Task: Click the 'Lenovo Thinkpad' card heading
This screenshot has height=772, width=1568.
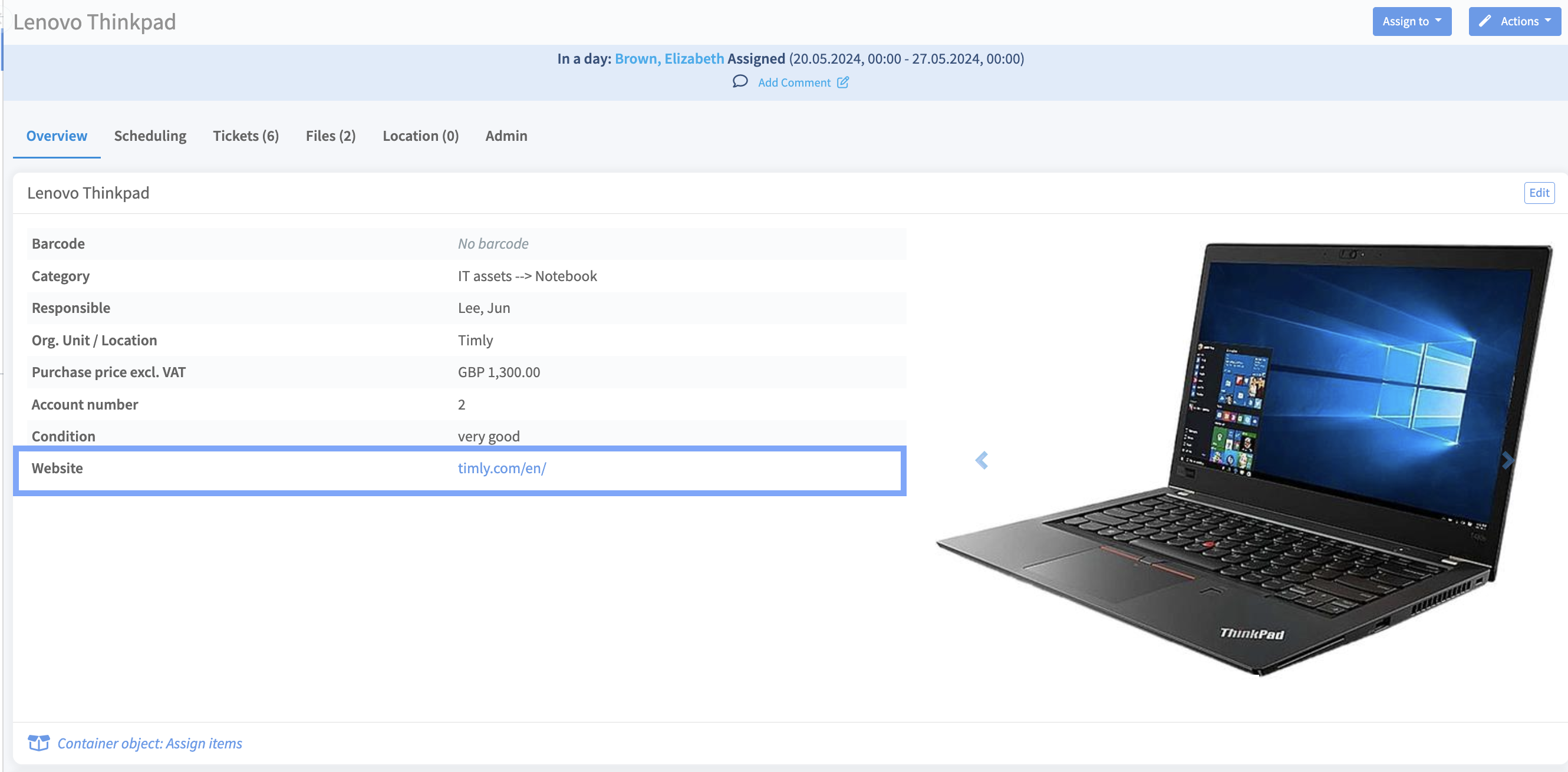Action: point(88,193)
